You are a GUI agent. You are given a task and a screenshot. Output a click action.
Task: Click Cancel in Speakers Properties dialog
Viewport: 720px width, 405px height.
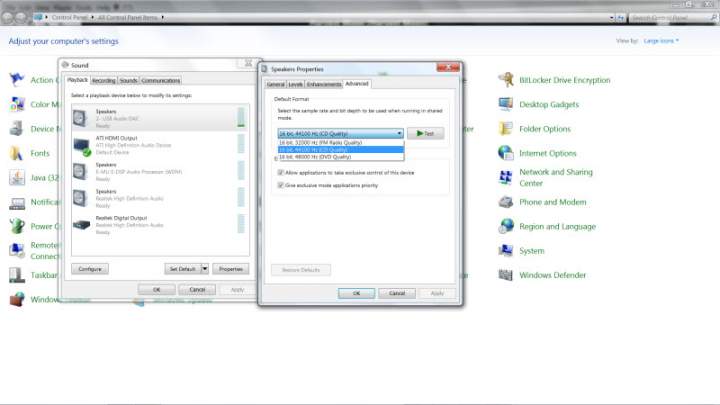[397, 293]
